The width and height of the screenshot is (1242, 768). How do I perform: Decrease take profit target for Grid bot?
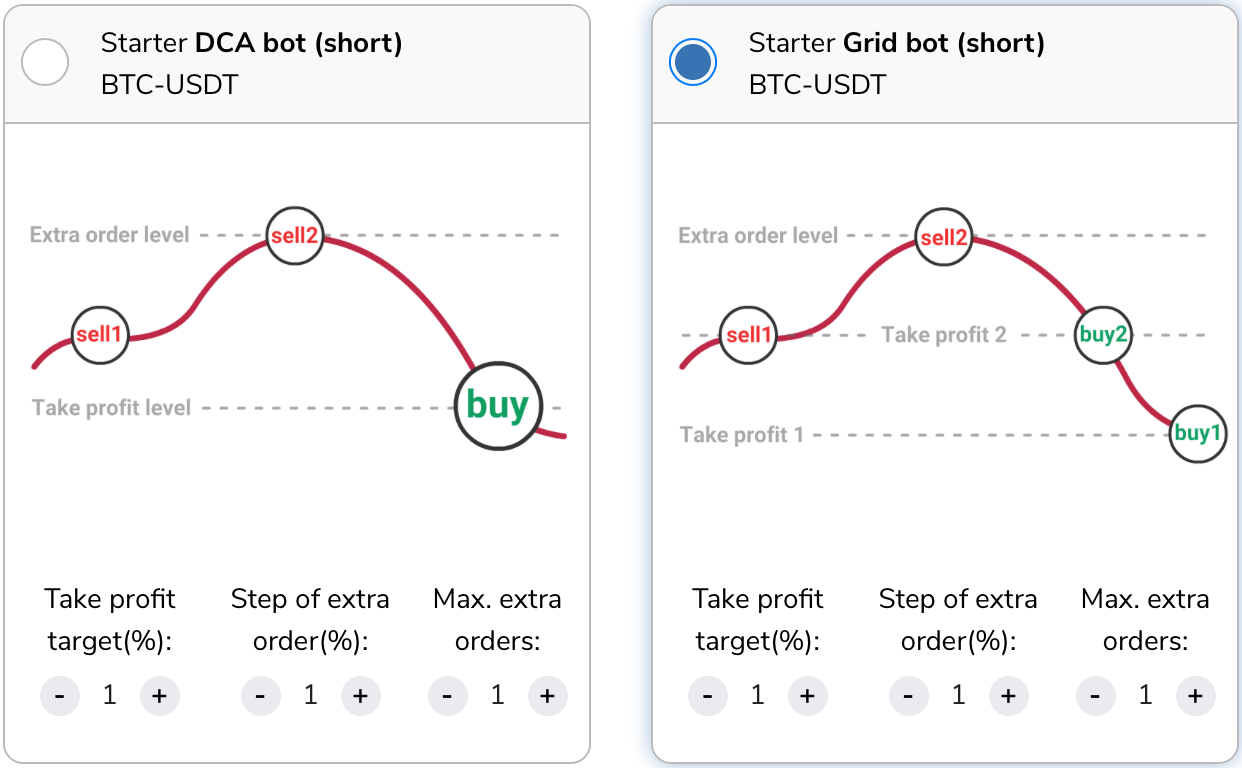click(x=708, y=696)
